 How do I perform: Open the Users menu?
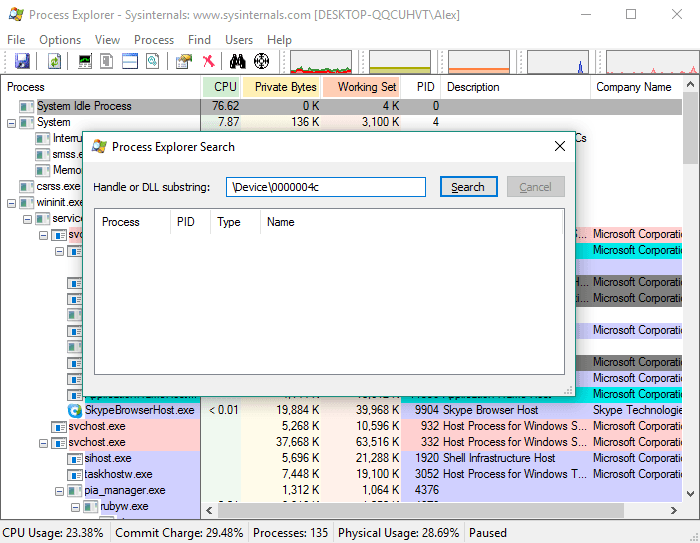[x=239, y=40]
